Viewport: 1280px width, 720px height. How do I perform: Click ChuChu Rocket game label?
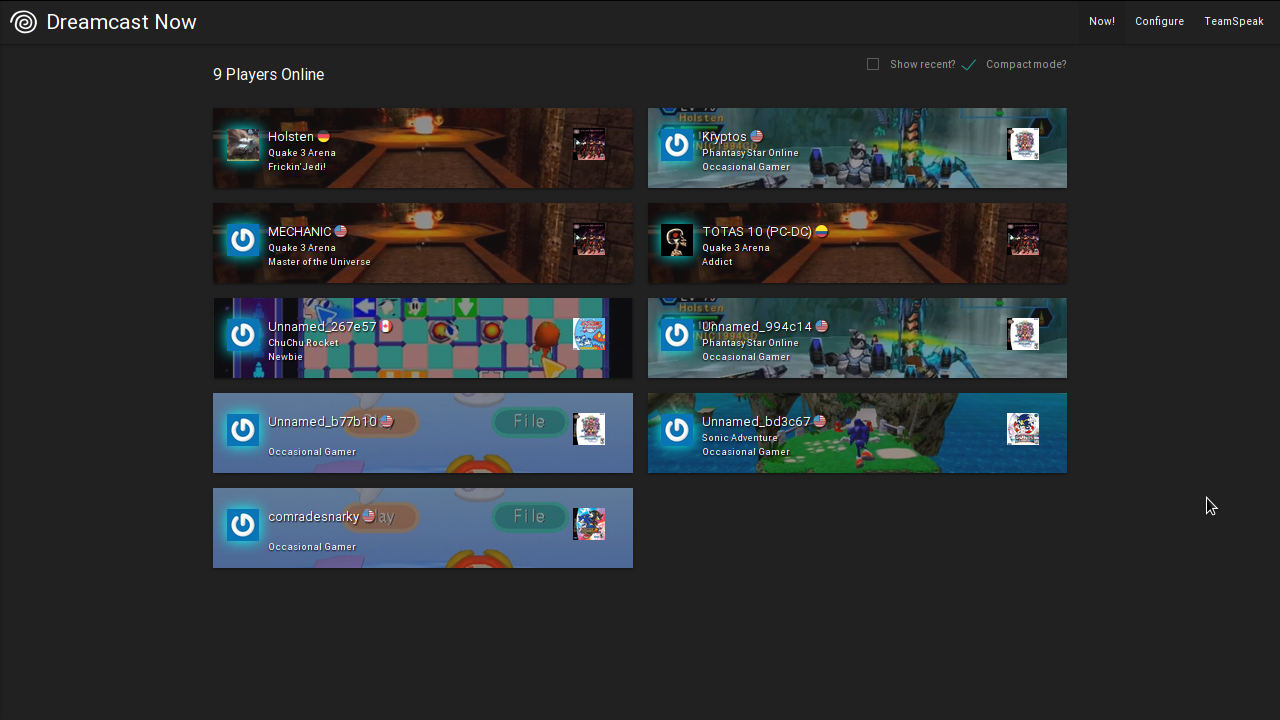[303, 343]
